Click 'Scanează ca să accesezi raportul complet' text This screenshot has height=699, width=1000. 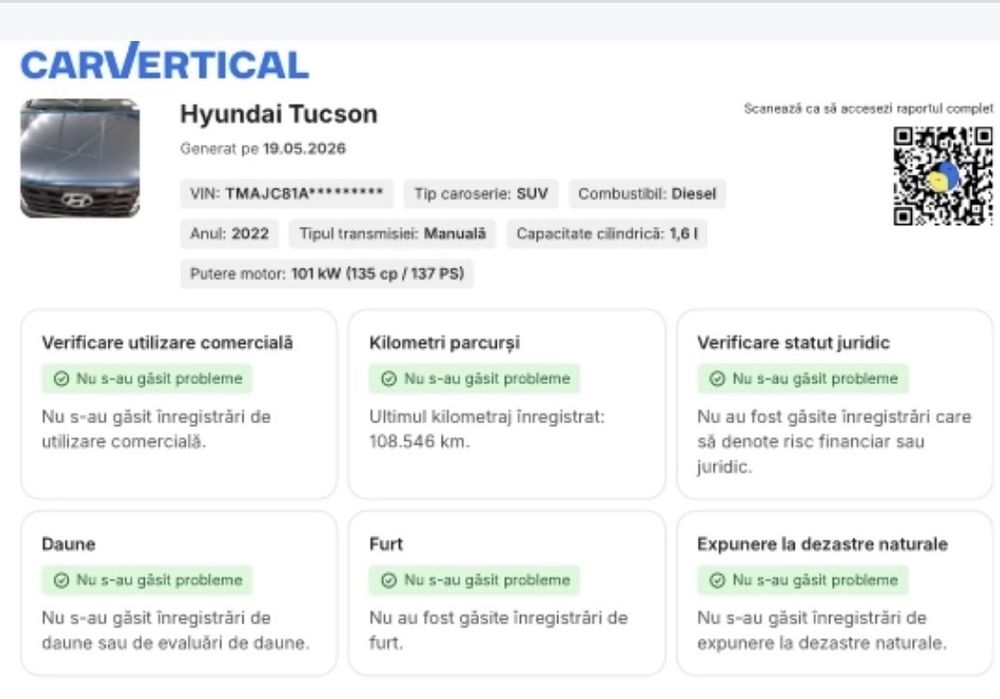tap(868, 108)
